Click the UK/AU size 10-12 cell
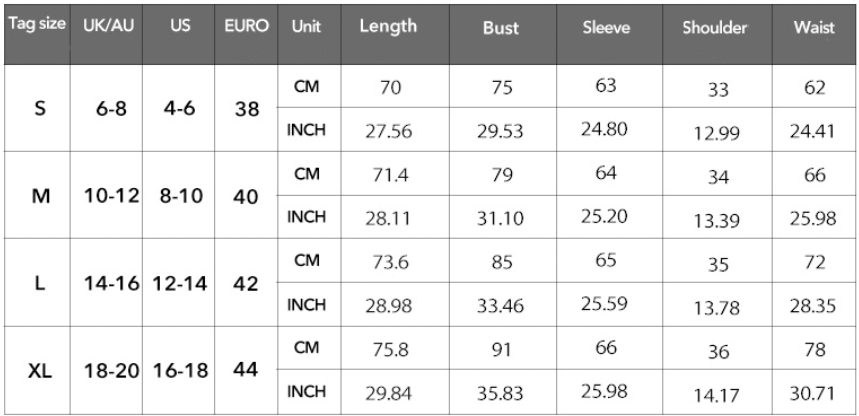This screenshot has height=416, width=859. (x=110, y=196)
